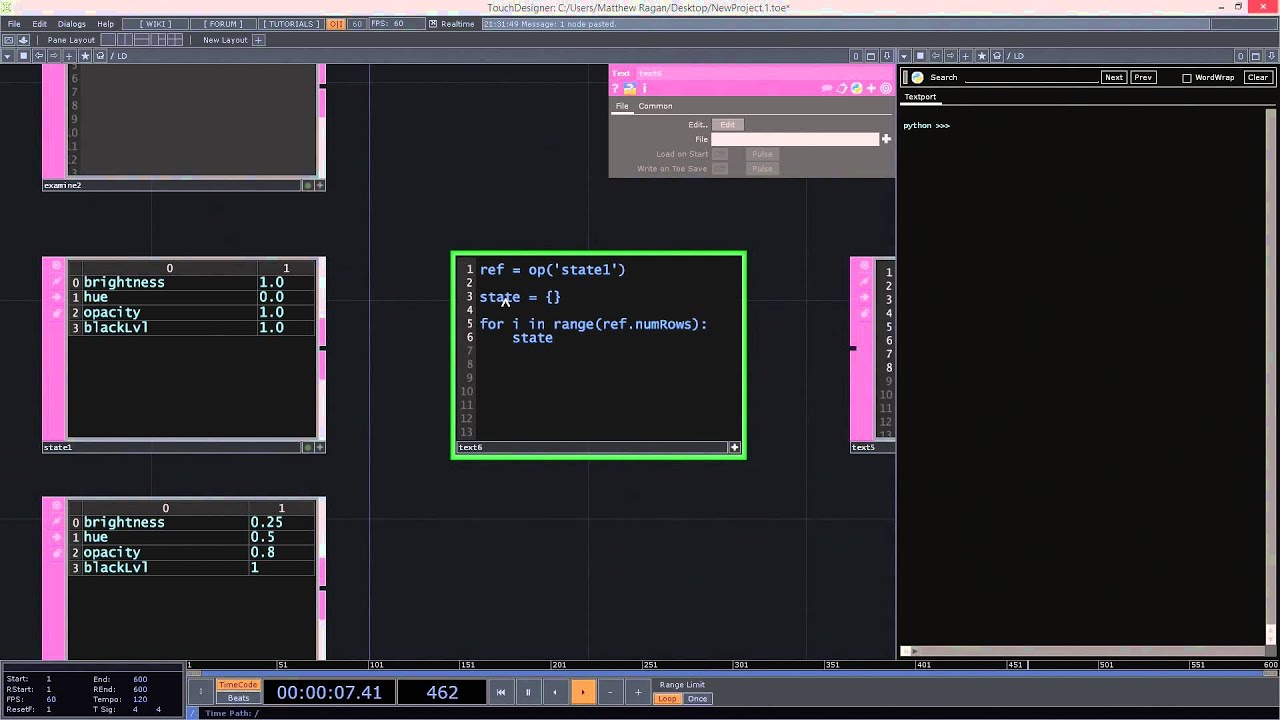Click the circular target icon in parameter header
Viewport: 1280px width, 720px height.
tap(885, 88)
